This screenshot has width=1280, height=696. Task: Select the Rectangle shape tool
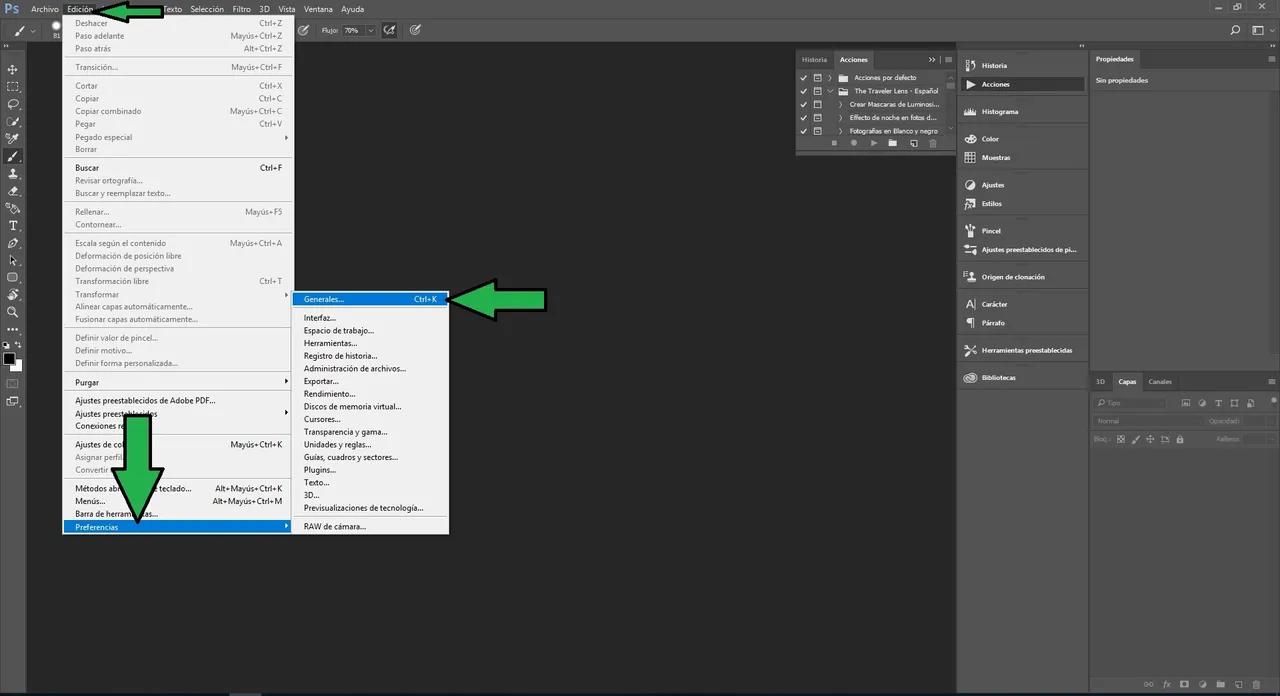(x=13, y=277)
